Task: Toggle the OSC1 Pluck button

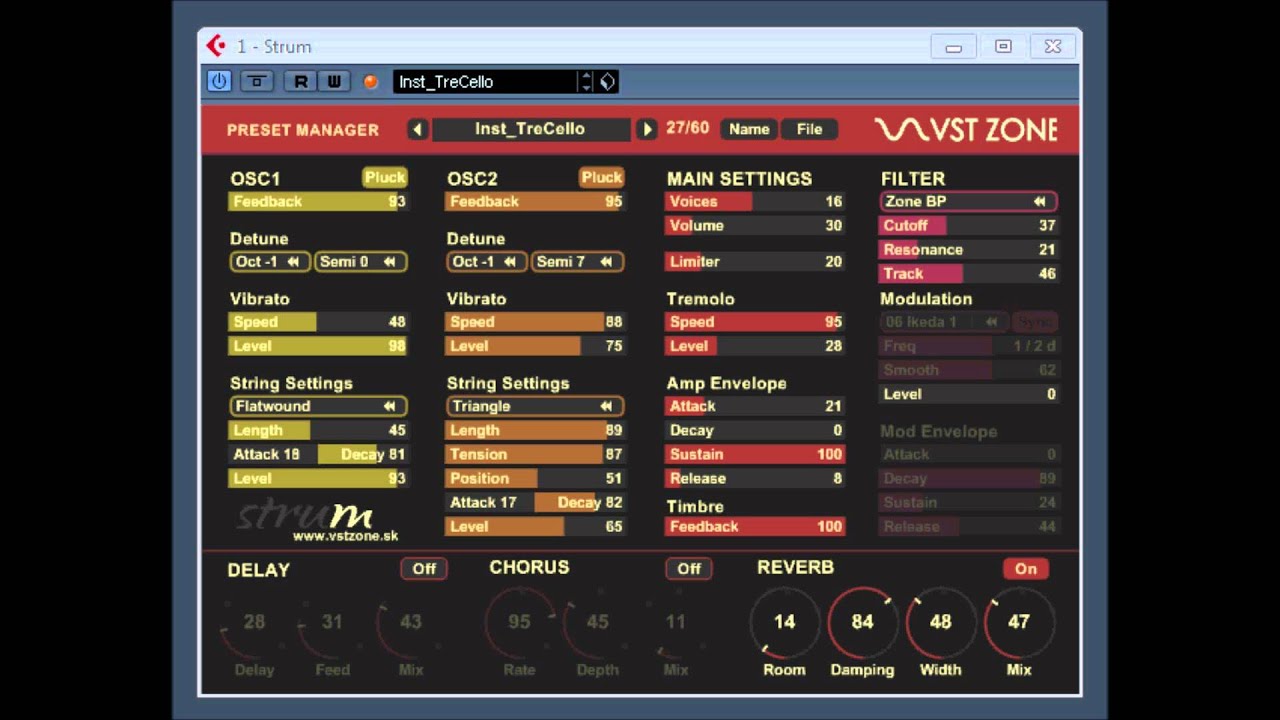Action: click(384, 177)
